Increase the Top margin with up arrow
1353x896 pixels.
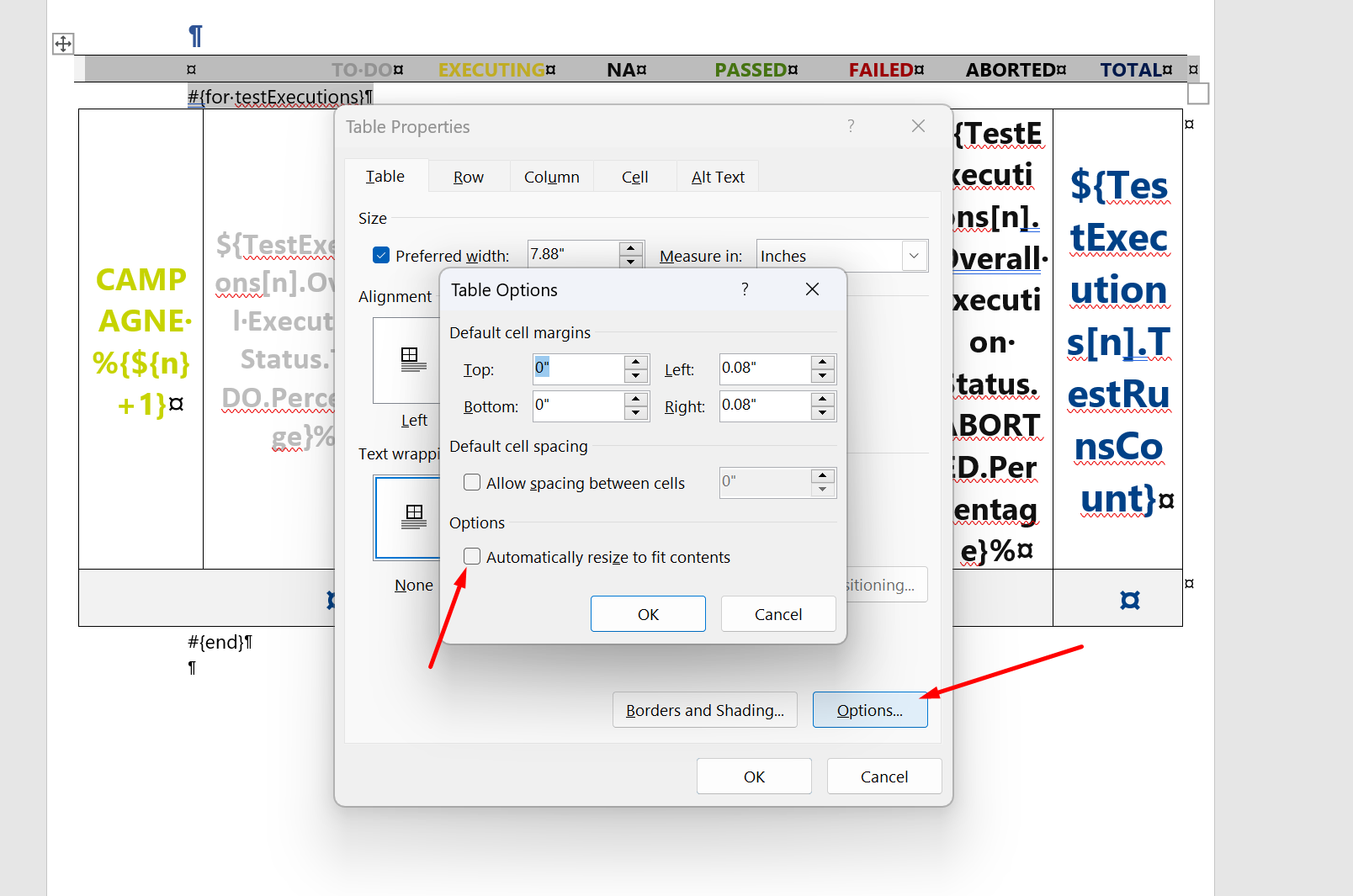pyautogui.click(x=636, y=362)
